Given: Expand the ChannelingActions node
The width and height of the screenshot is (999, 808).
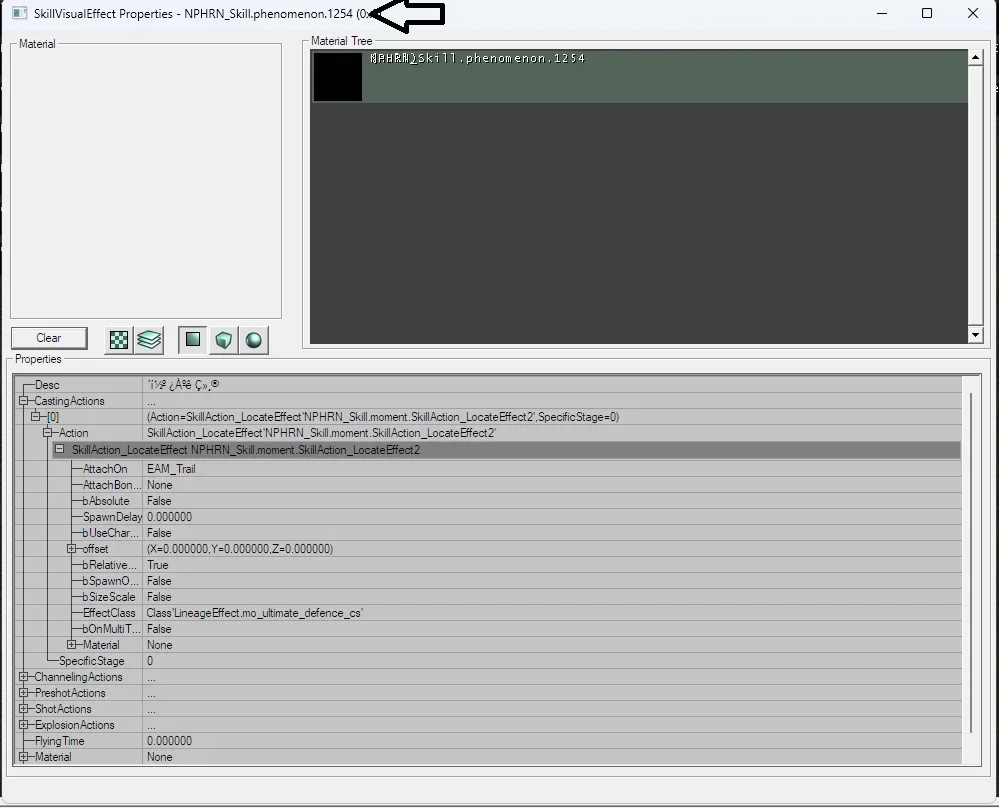Looking at the screenshot, I should [x=24, y=677].
